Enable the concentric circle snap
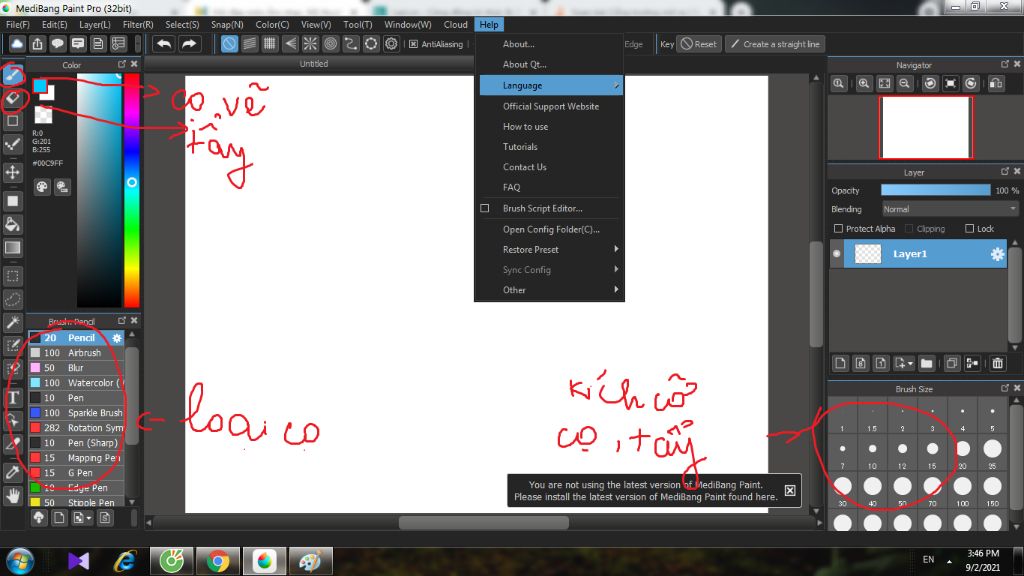1024x576 pixels. [330, 44]
